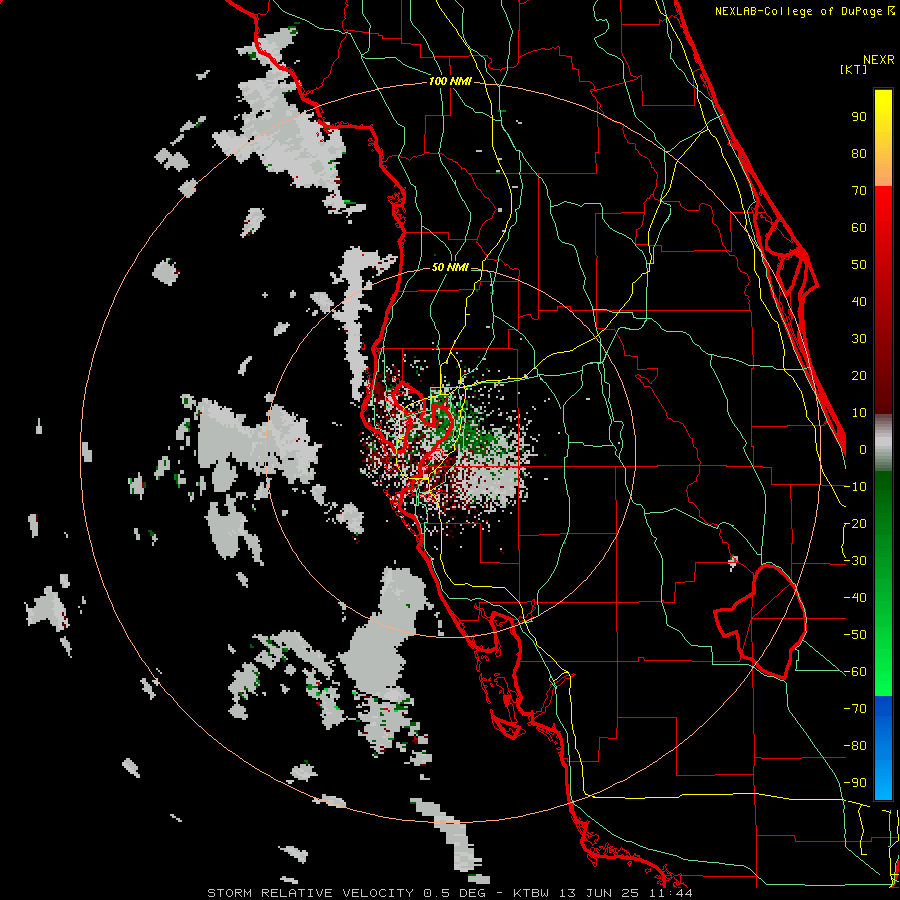Click the 100 NMI range ring label
This screenshot has width=900, height=900.
click(x=450, y=82)
